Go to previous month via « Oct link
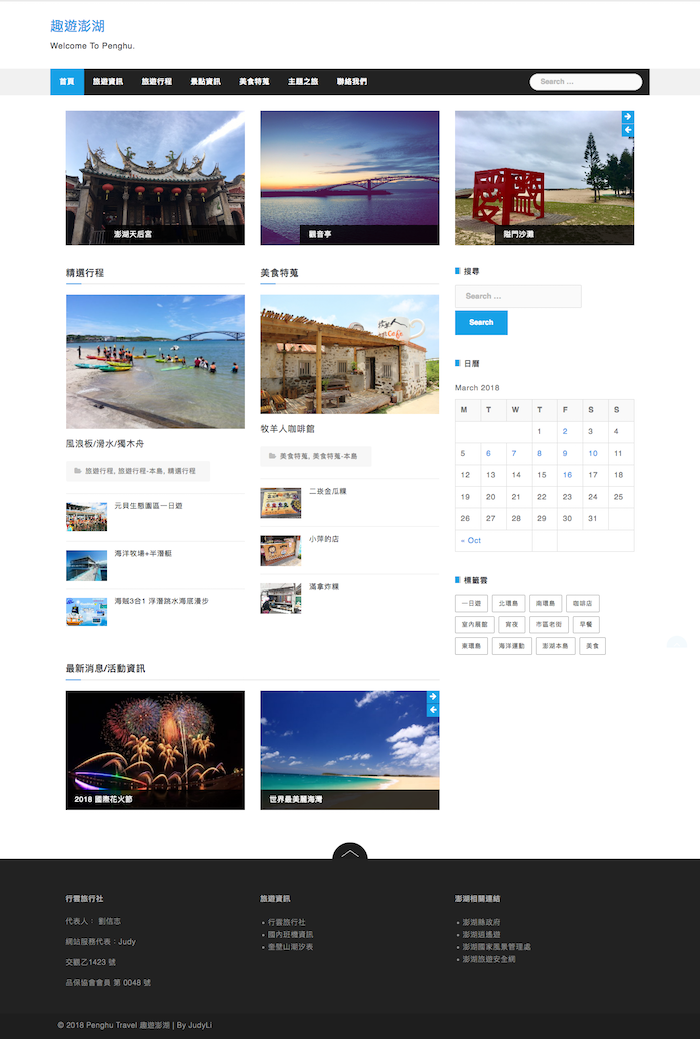700x1039 pixels. [471, 541]
